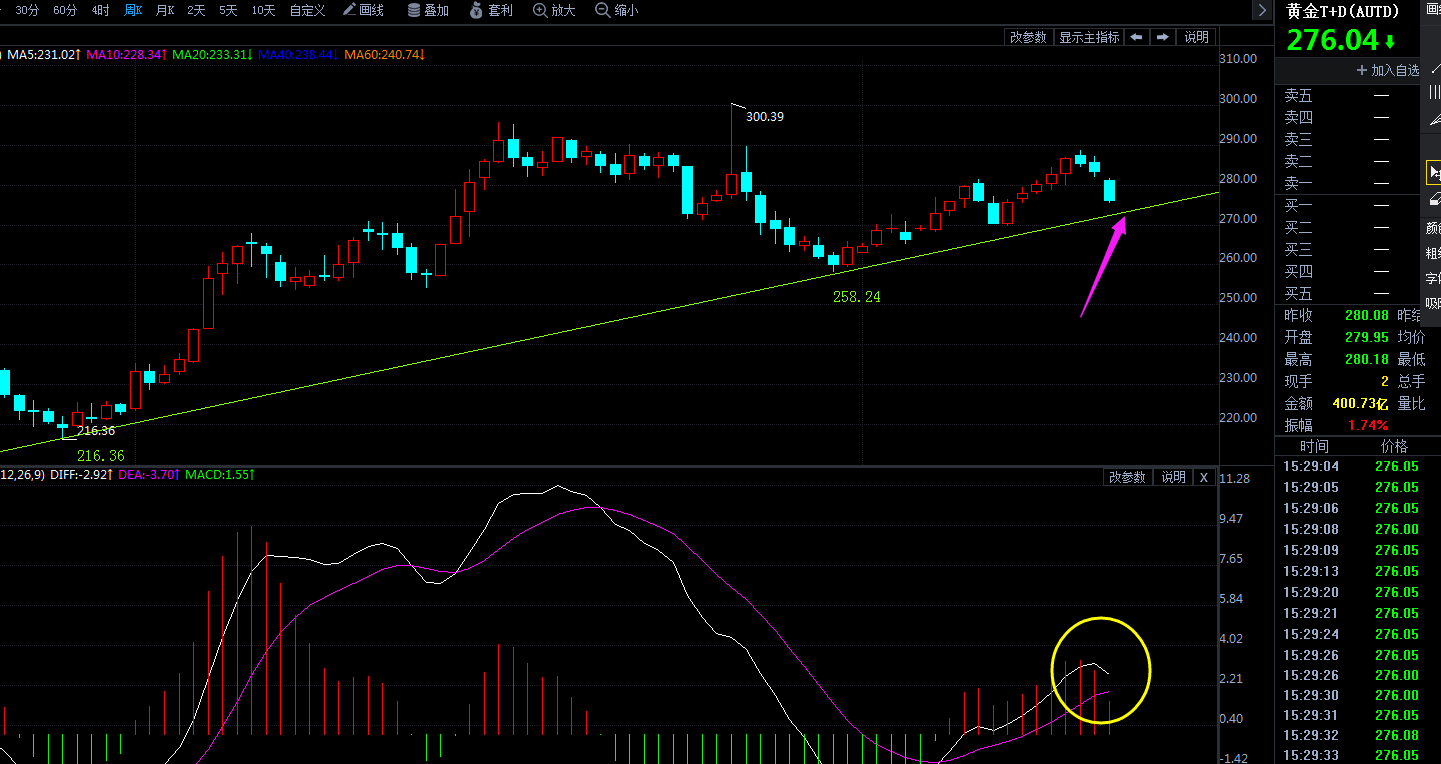Viewport: 1441px width, 764px height.
Task: Click the 258.24 low price label
Action: 857,297
